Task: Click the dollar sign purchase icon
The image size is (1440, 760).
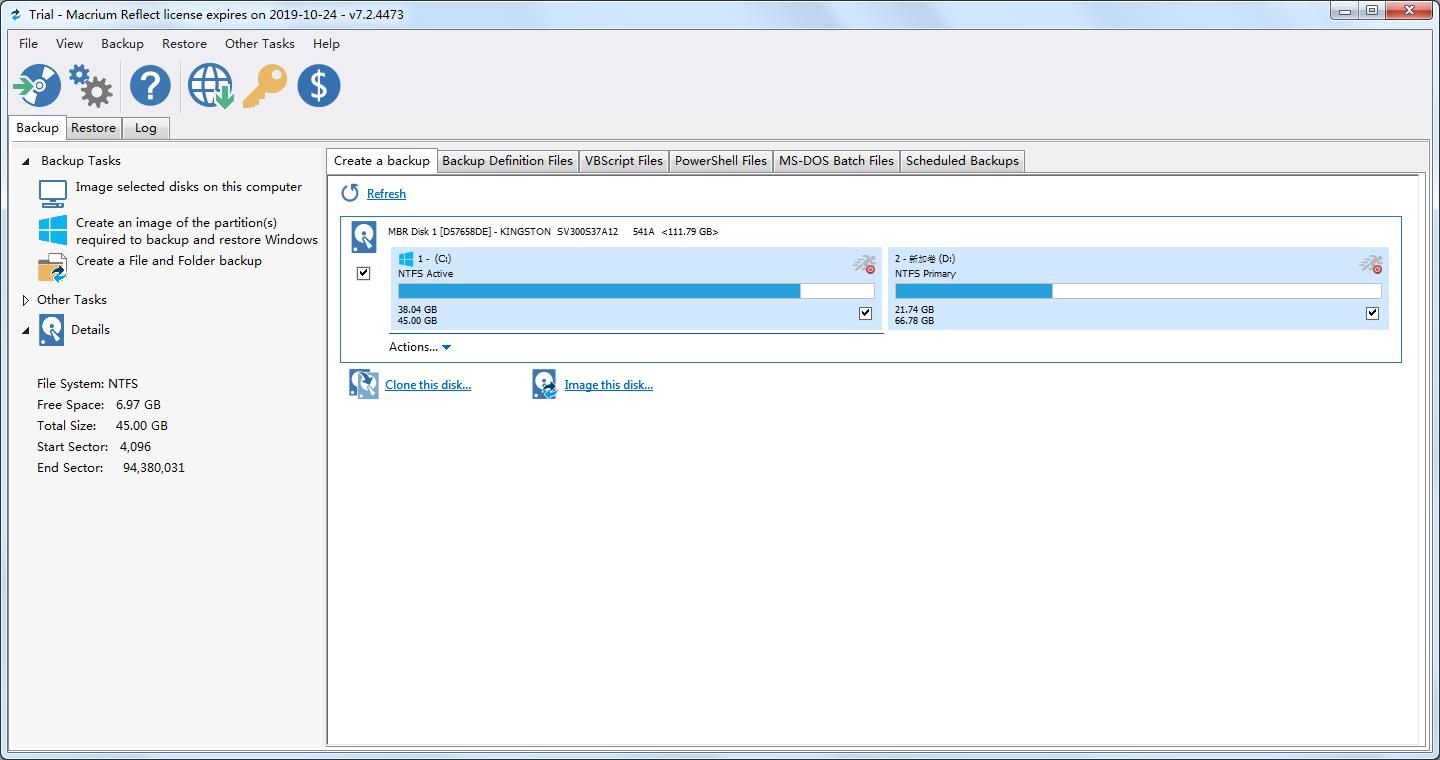Action: [x=319, y=86]
